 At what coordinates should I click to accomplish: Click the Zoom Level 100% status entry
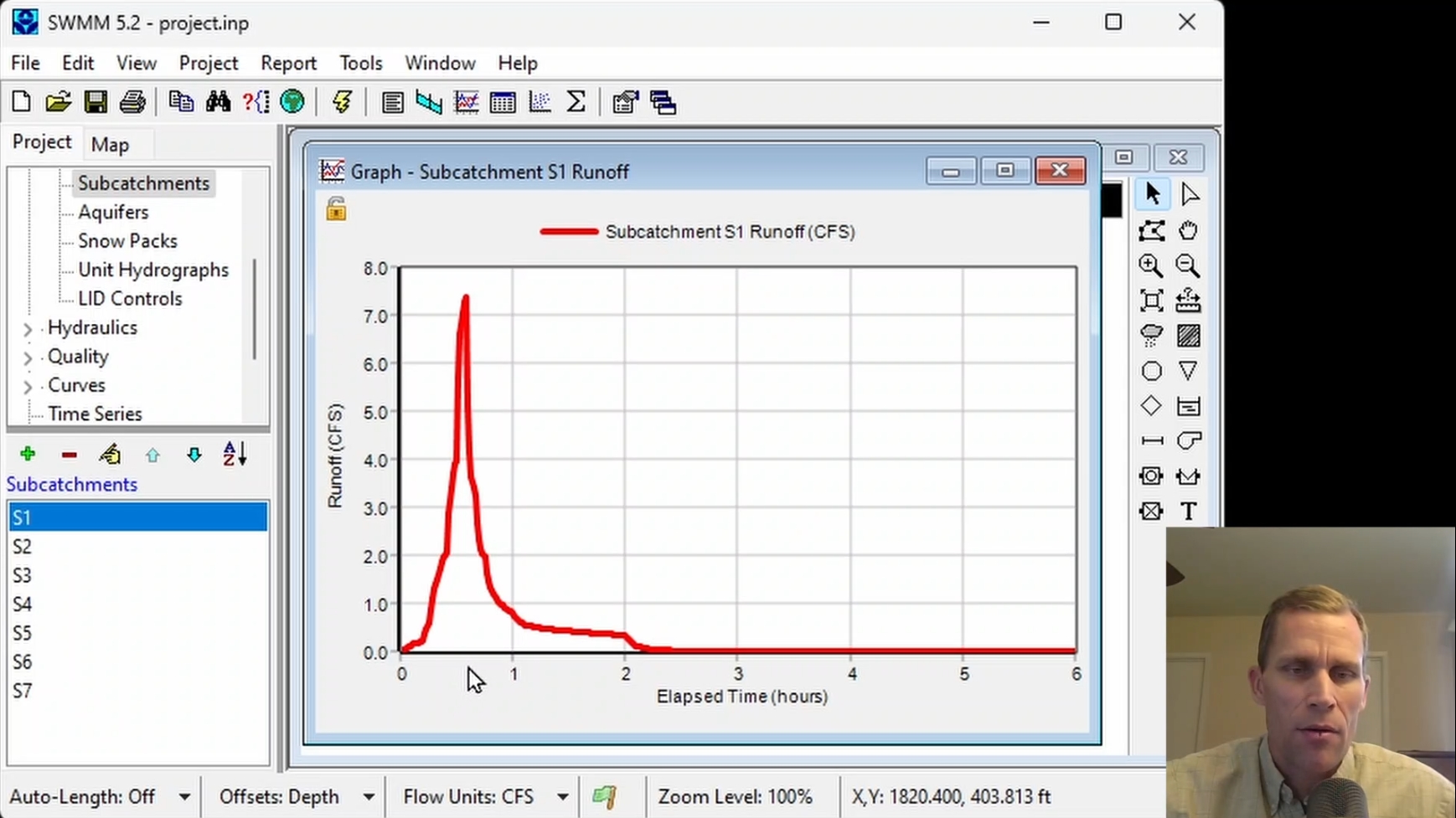(x=736, y=797)
